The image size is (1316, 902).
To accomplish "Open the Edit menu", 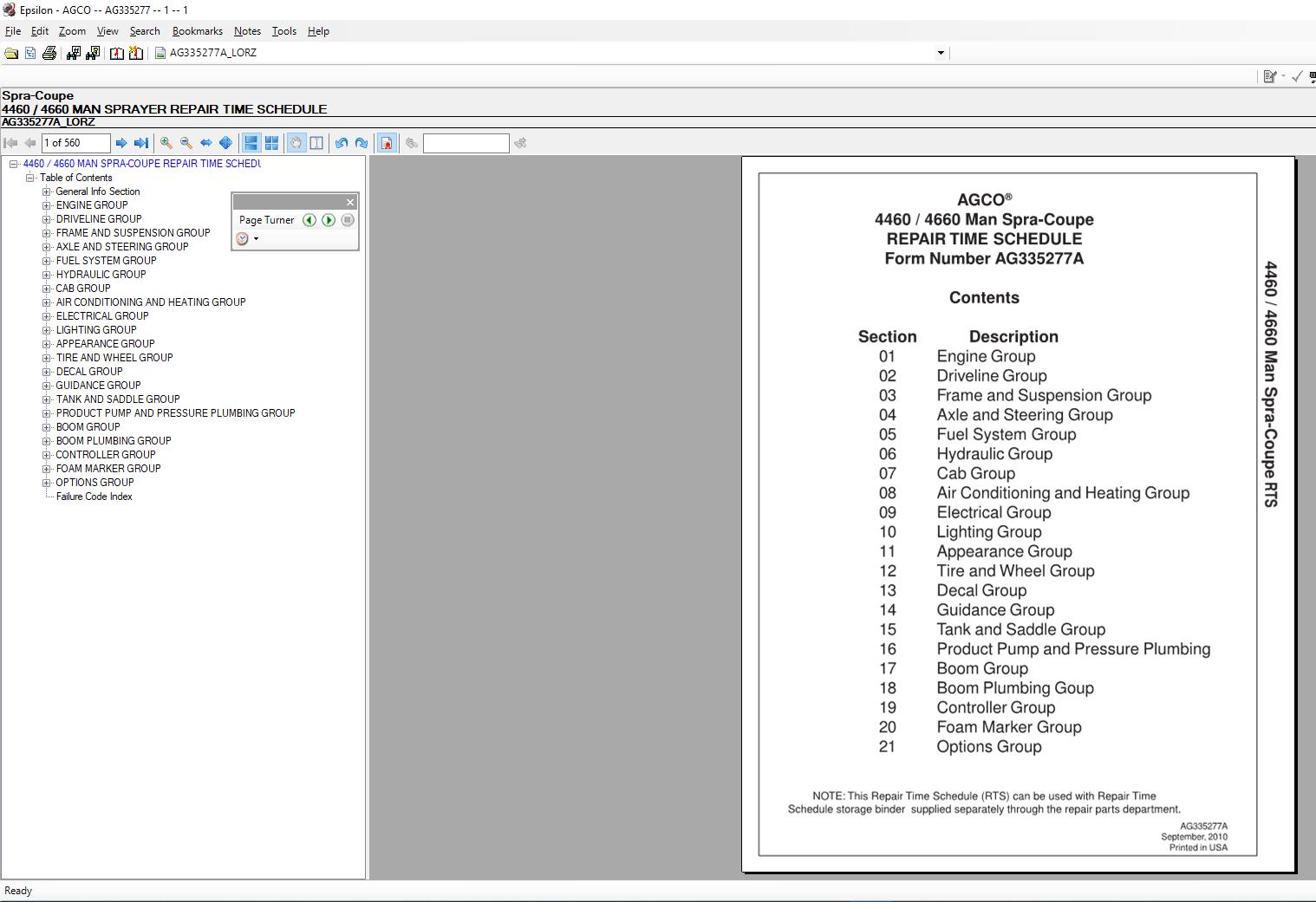I will pos(40,31).
